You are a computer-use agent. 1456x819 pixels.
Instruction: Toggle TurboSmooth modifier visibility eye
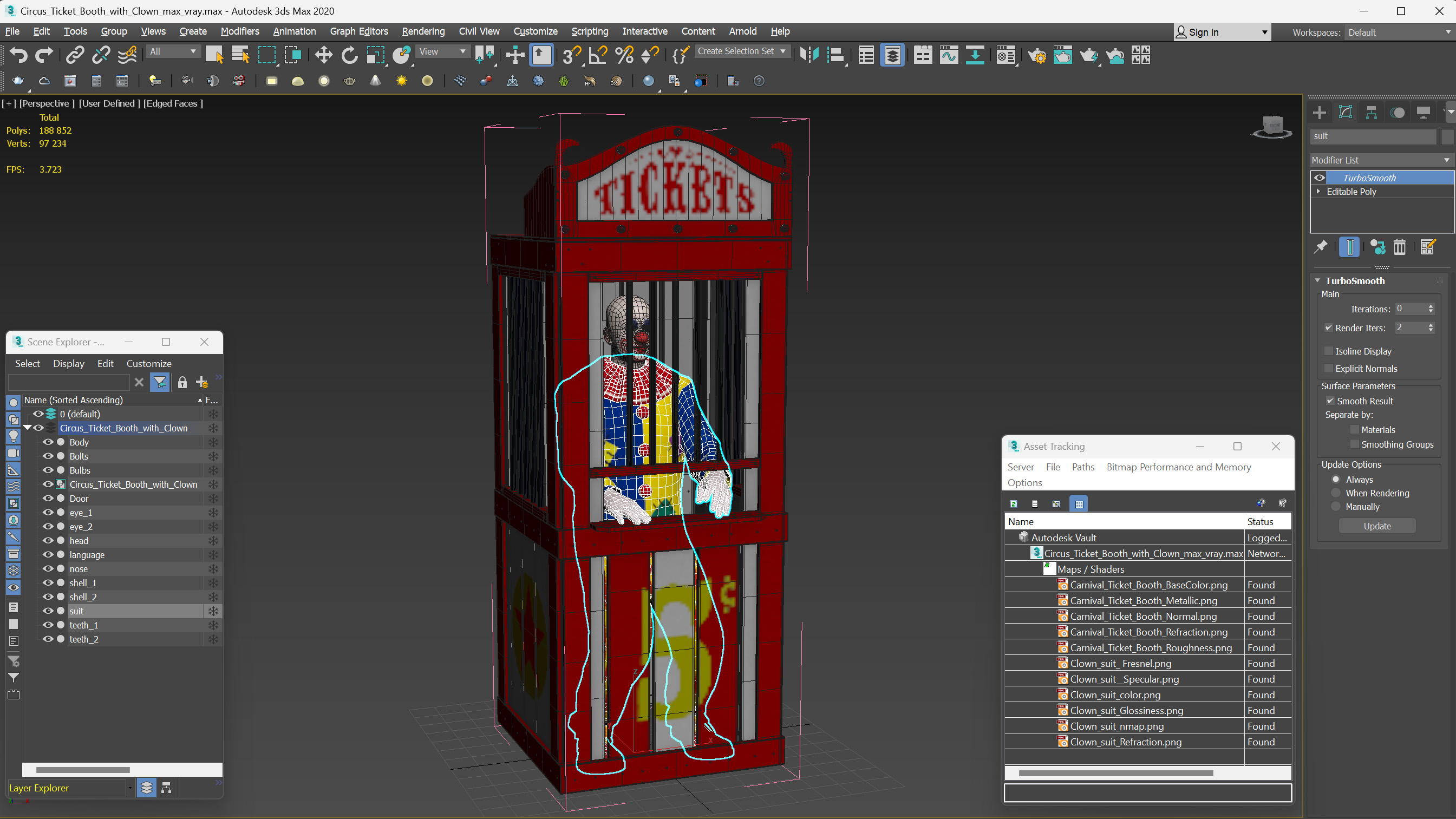click(x=1320, y=178)
